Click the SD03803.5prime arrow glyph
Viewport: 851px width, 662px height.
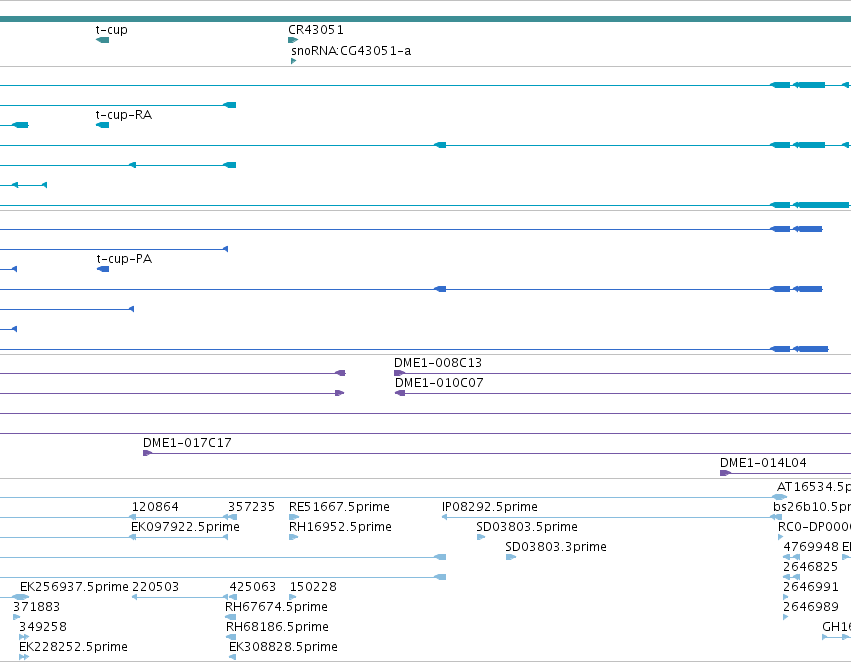481,537
